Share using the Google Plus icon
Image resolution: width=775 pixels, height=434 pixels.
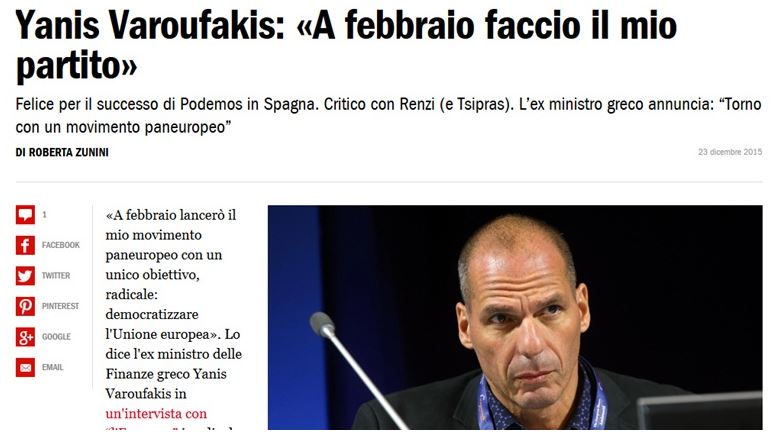tap(25, 337)
